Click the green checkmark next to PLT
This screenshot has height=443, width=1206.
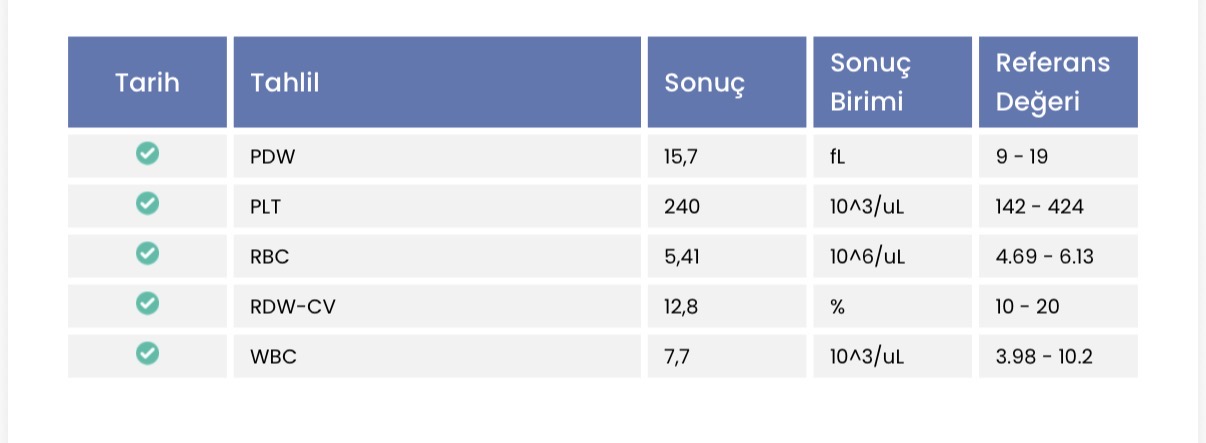(147, 204)
